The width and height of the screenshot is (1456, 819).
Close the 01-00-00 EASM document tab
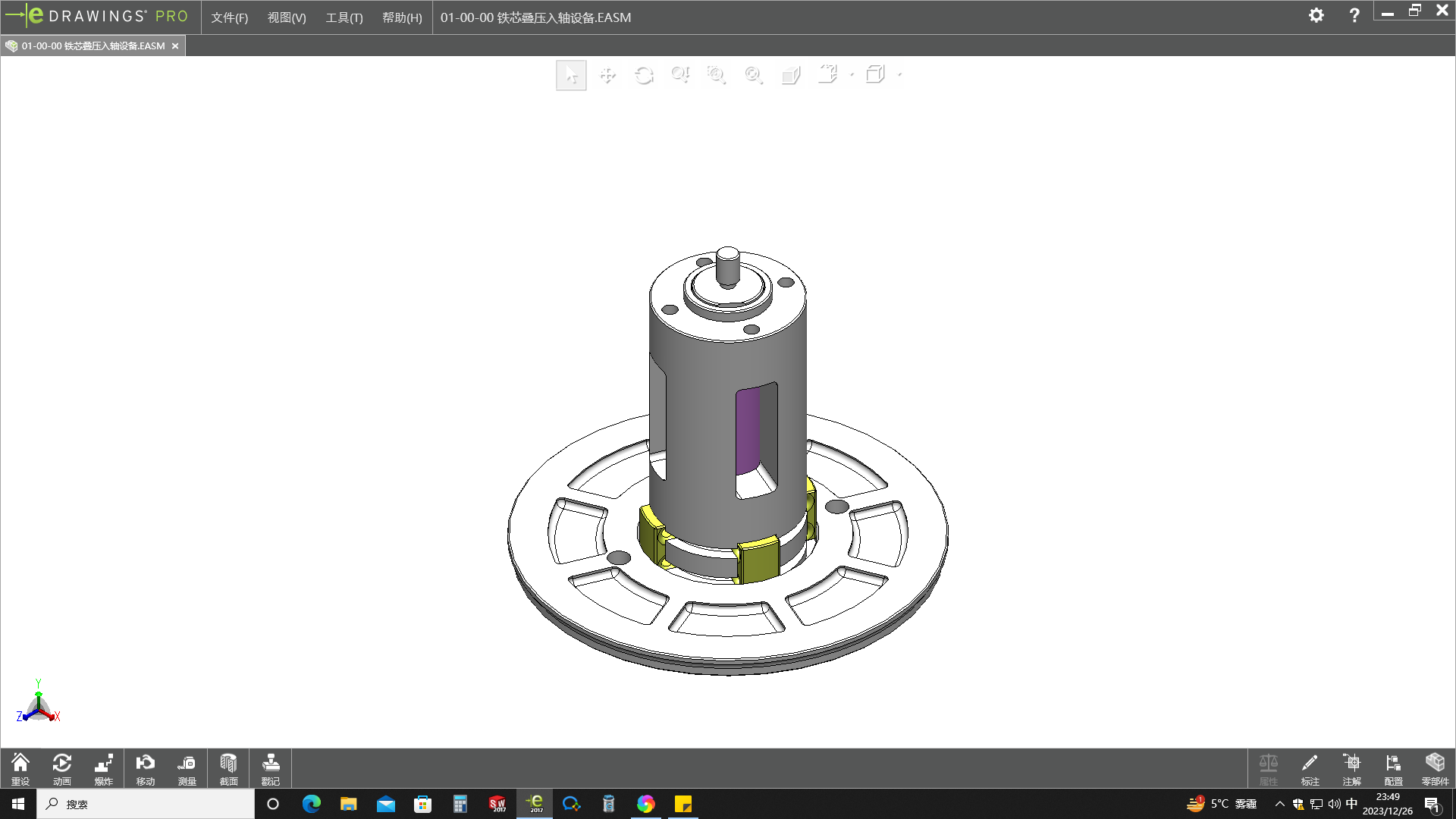click(x=175, y=46)
